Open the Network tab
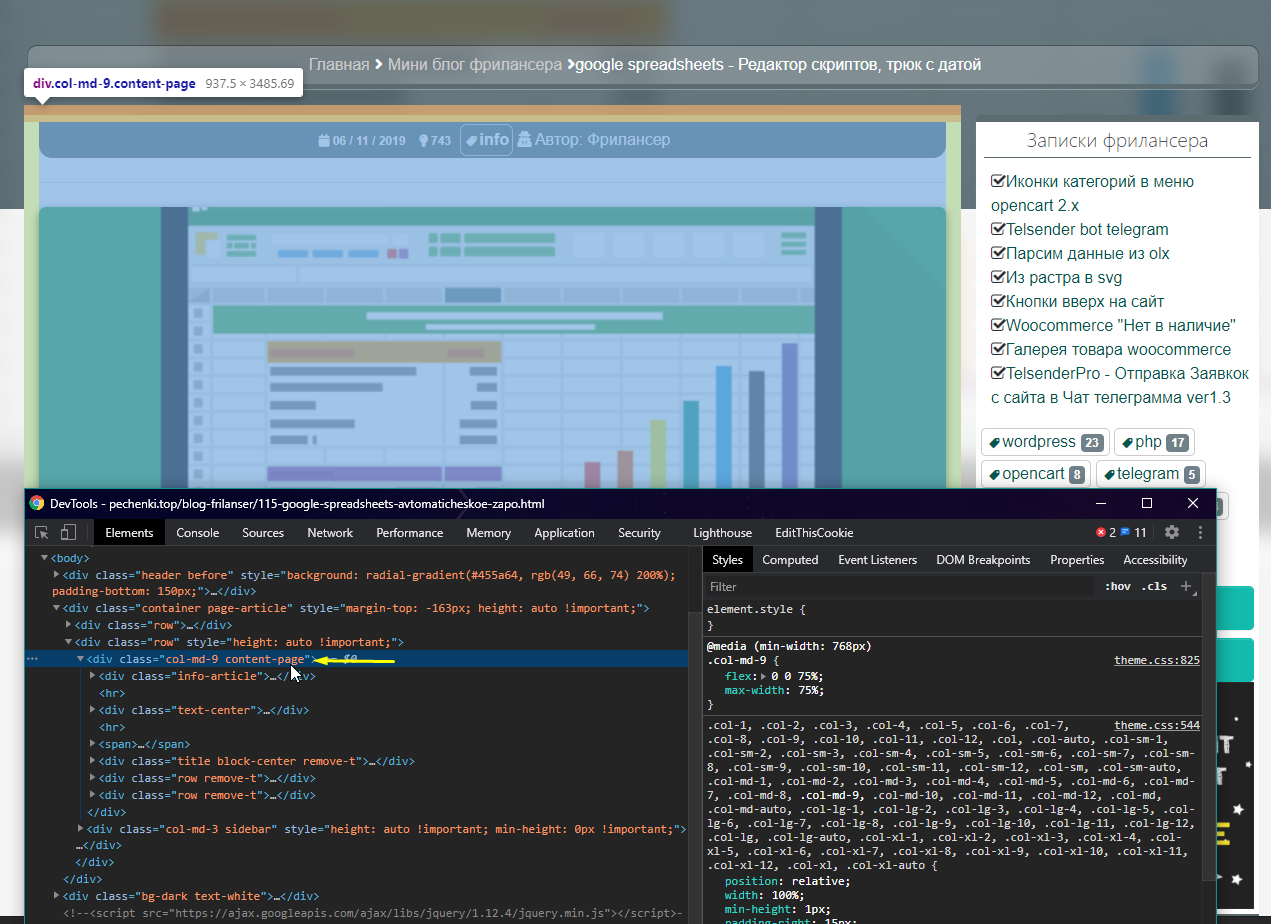Image resolution: width=1271 pixels, height=924 pixels. 330,533
